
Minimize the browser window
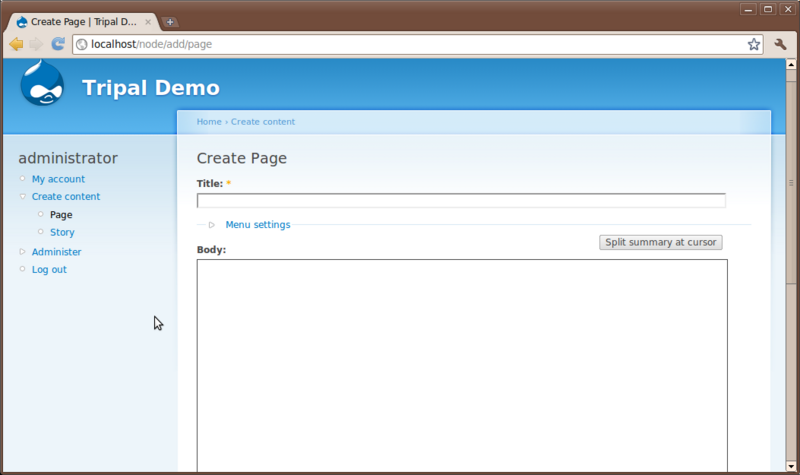pos(748,9)
